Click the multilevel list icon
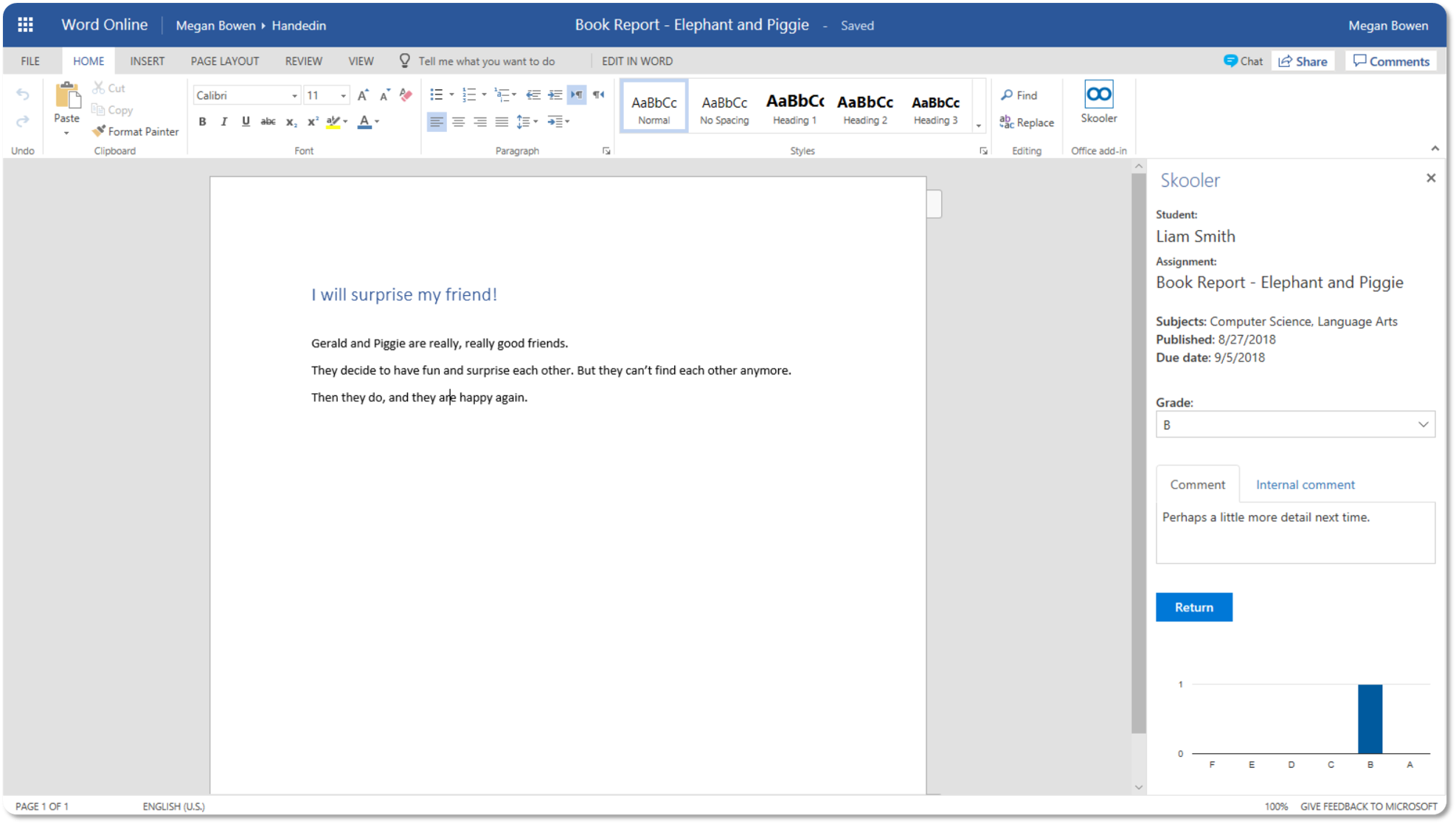 click(502, 94)
